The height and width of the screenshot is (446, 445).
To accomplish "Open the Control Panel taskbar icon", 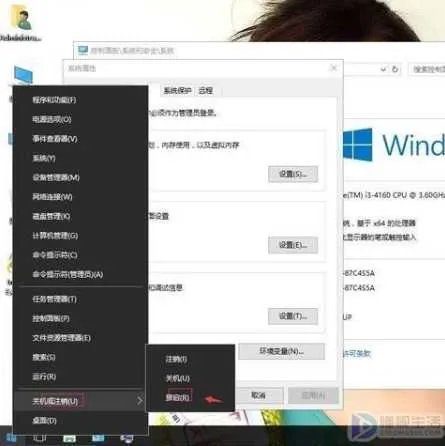I will click(126, 437).
